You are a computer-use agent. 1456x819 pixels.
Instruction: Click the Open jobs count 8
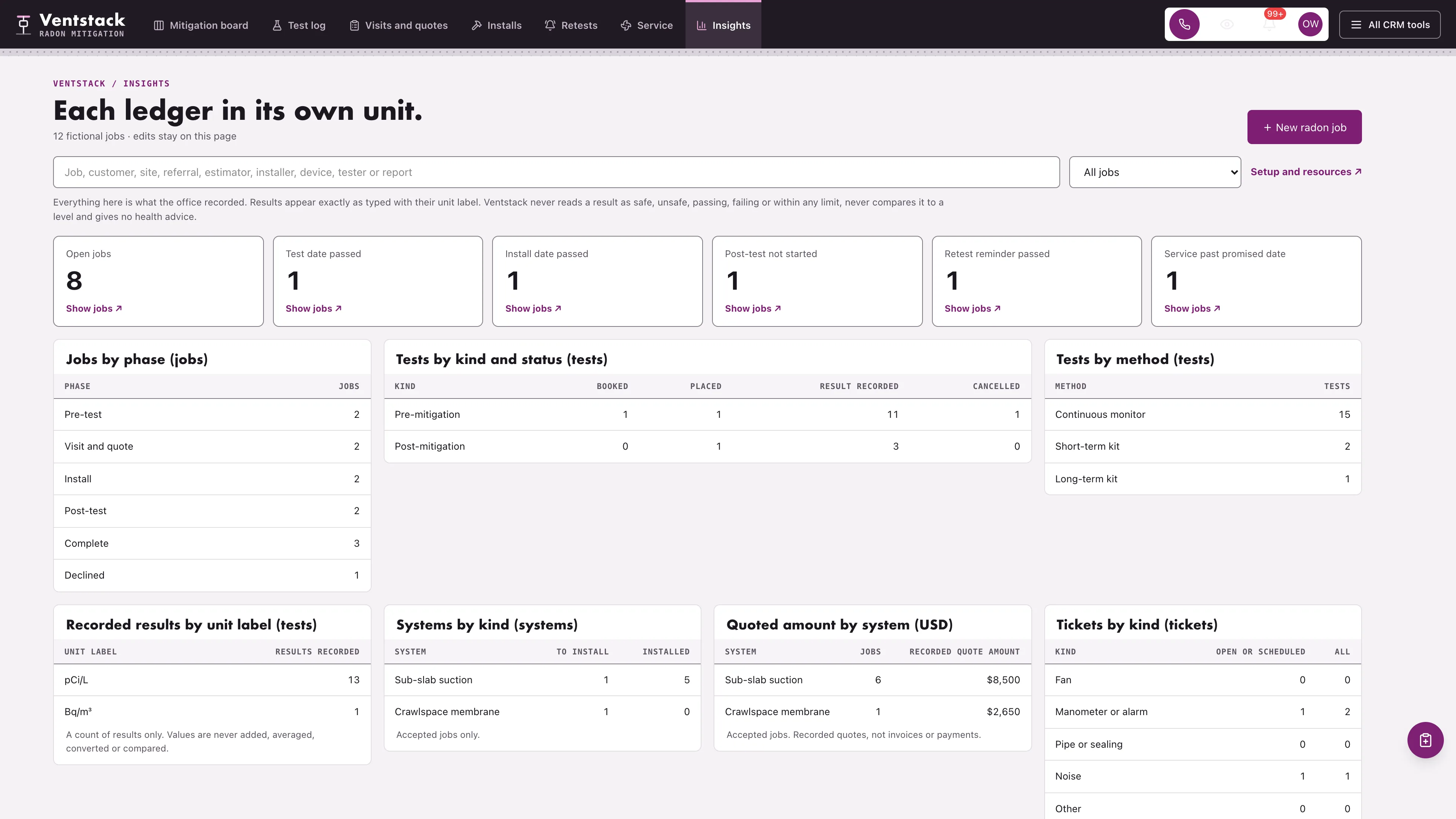[x=74, y=281]
